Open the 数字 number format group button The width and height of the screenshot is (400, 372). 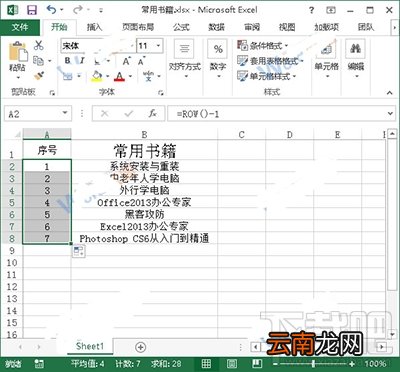(x=218, y=59)
